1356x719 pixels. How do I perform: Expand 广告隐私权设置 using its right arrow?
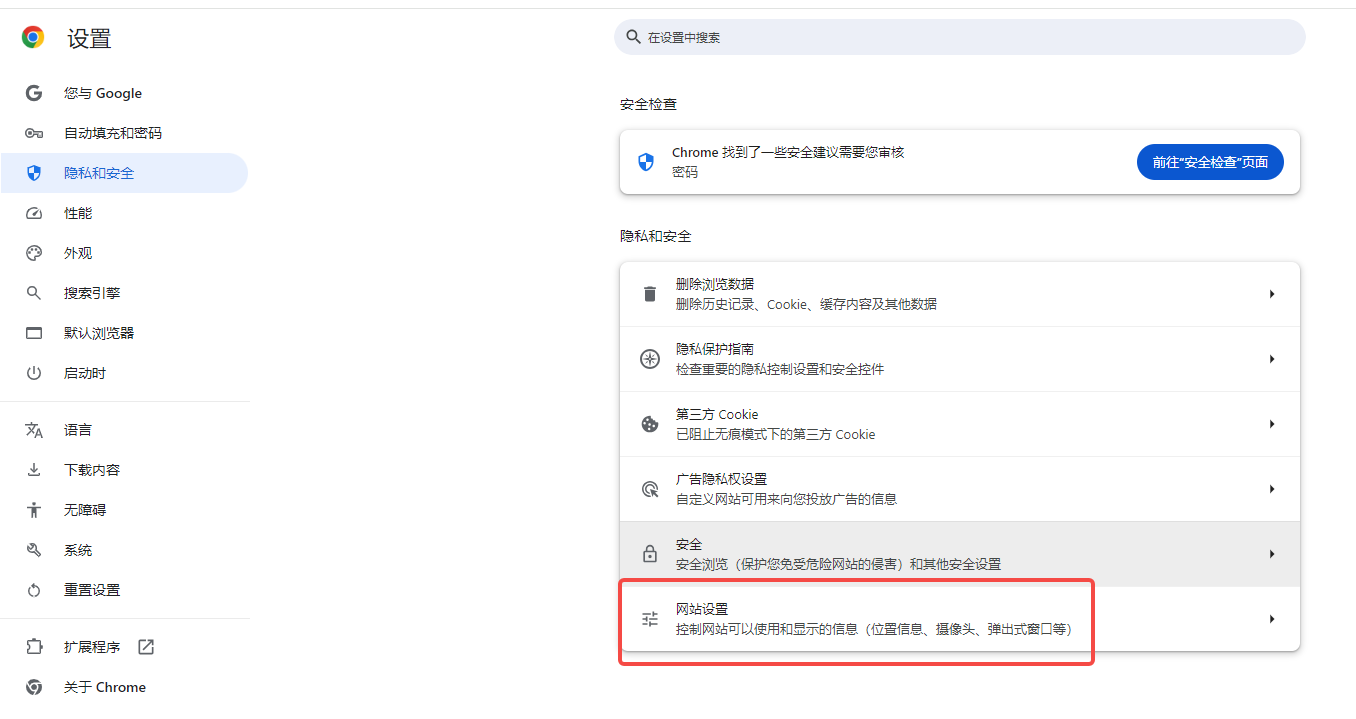point(1272,489)
